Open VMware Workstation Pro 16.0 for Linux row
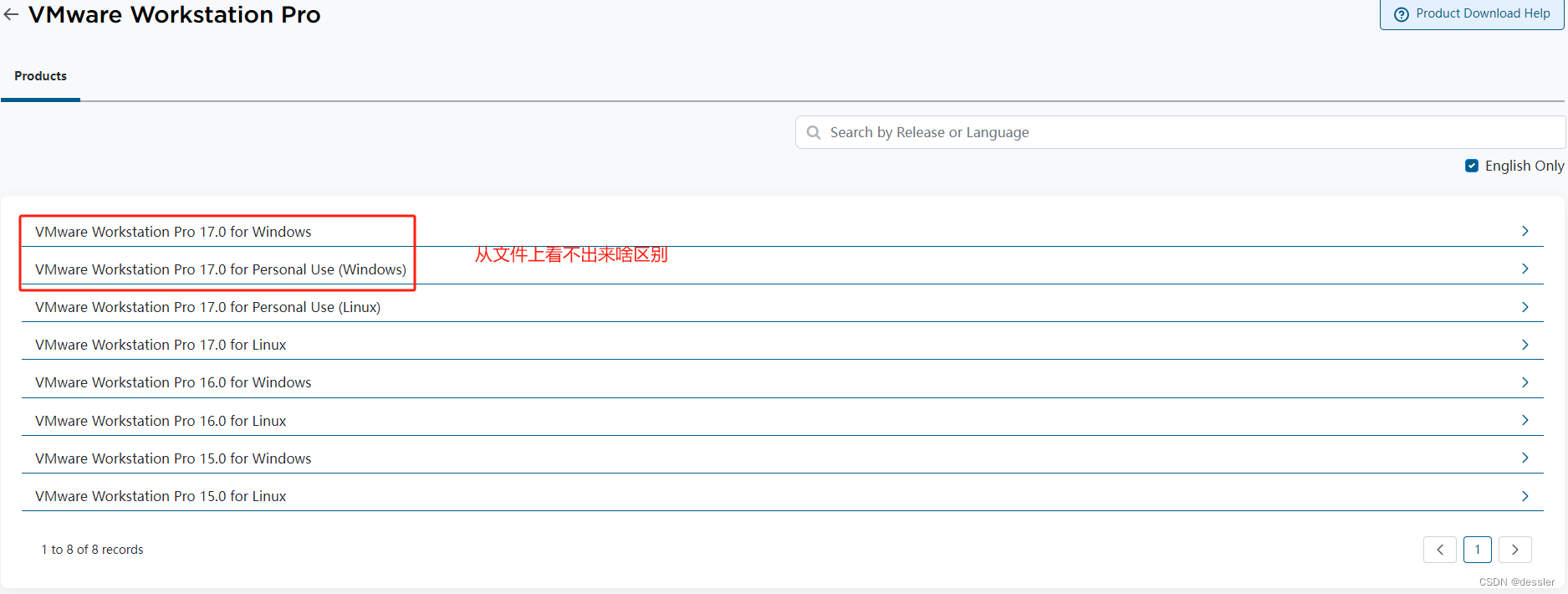This screenshot has height=594, width=1568. (x=783, y=420)
